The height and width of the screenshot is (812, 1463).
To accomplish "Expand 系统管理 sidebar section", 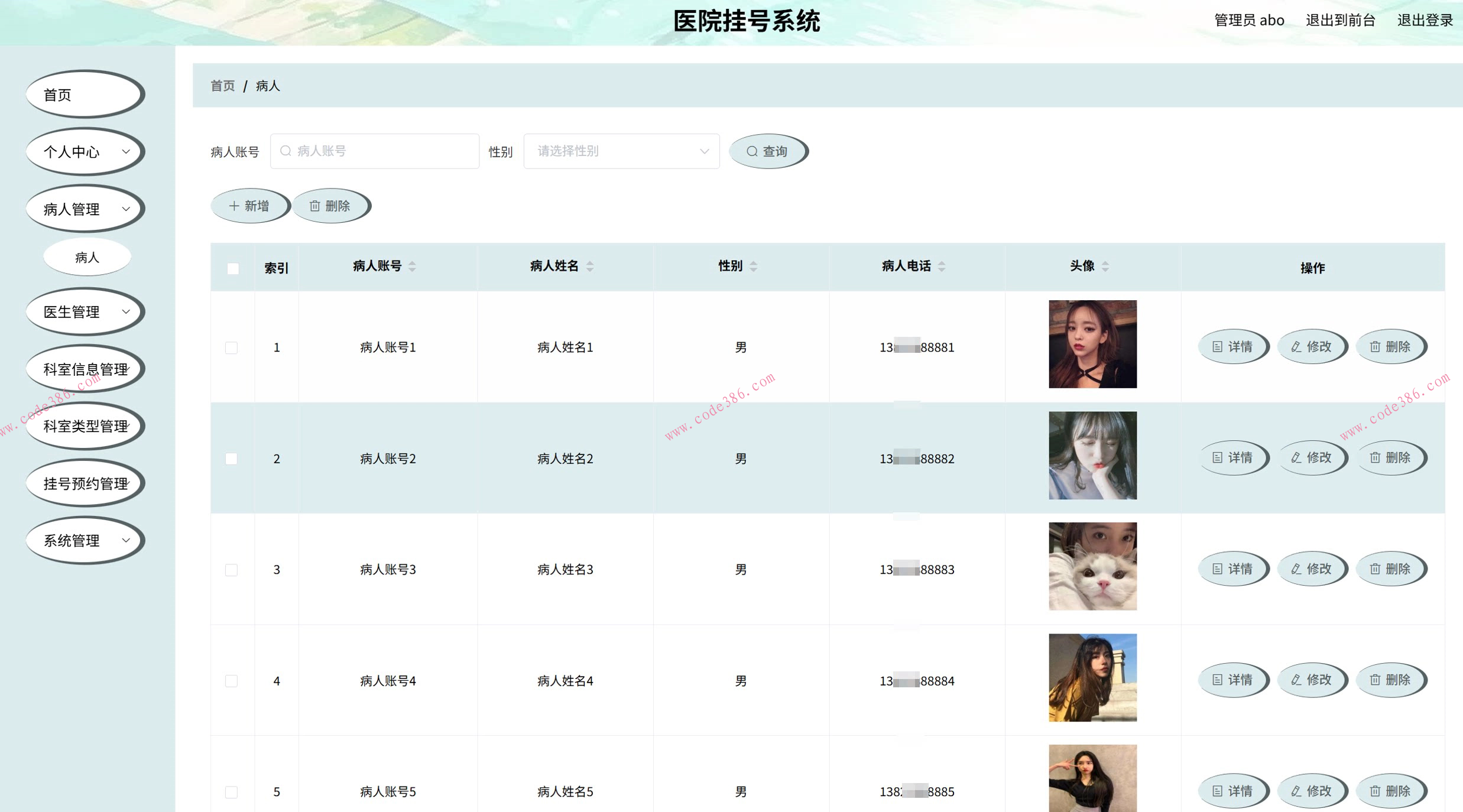I will [x=85, y=541].
